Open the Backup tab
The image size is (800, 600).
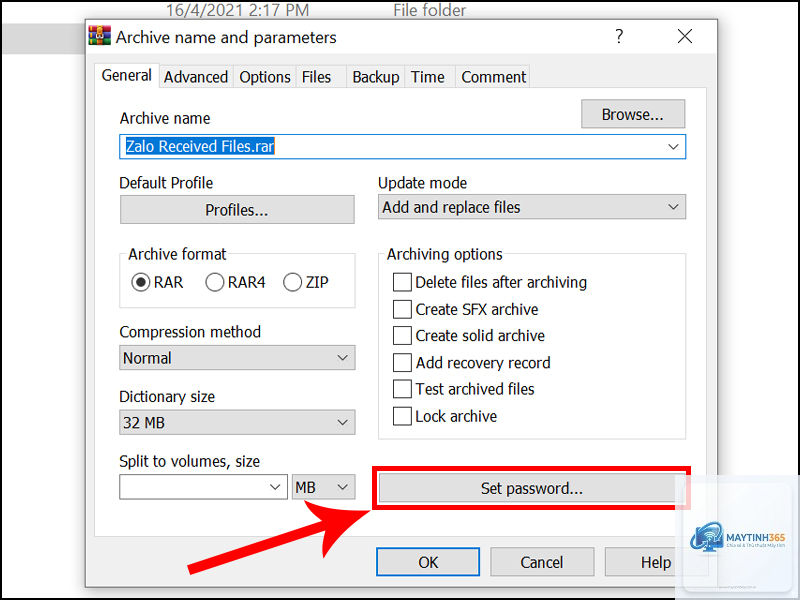pos(376,77)
